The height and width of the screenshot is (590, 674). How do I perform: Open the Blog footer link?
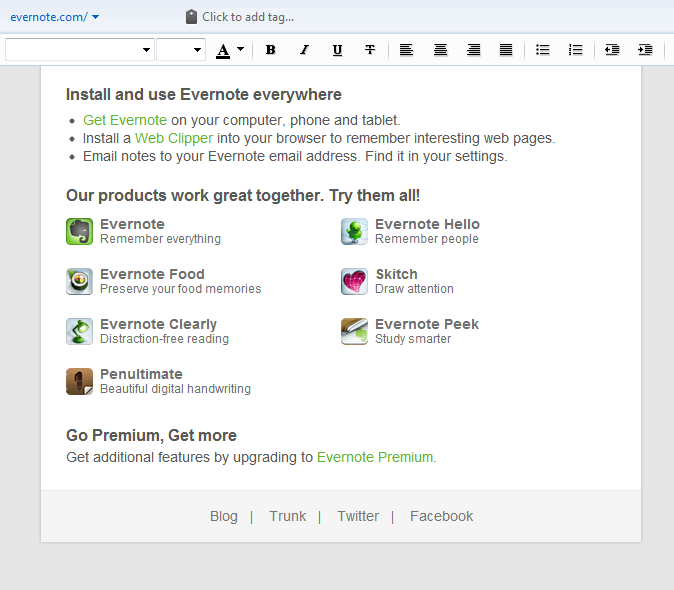224,516
